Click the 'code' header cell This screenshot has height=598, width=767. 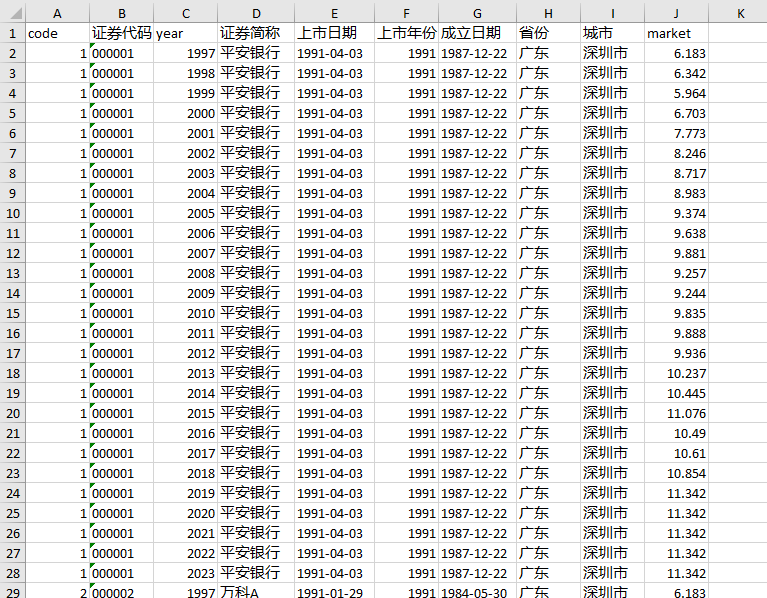pyautogui.click(x=57, y=33)
